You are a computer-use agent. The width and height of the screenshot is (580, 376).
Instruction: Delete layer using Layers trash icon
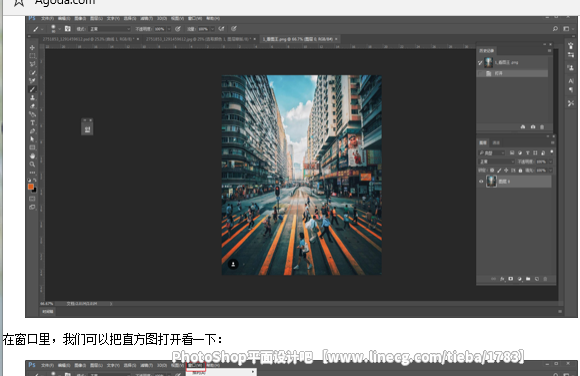(x=545, y=279)
